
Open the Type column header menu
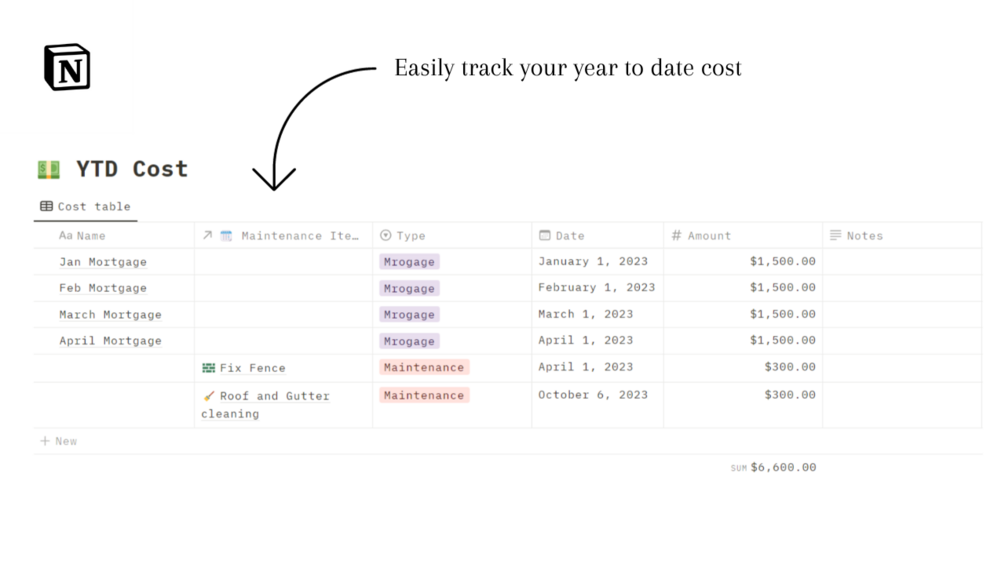point(452,235)
